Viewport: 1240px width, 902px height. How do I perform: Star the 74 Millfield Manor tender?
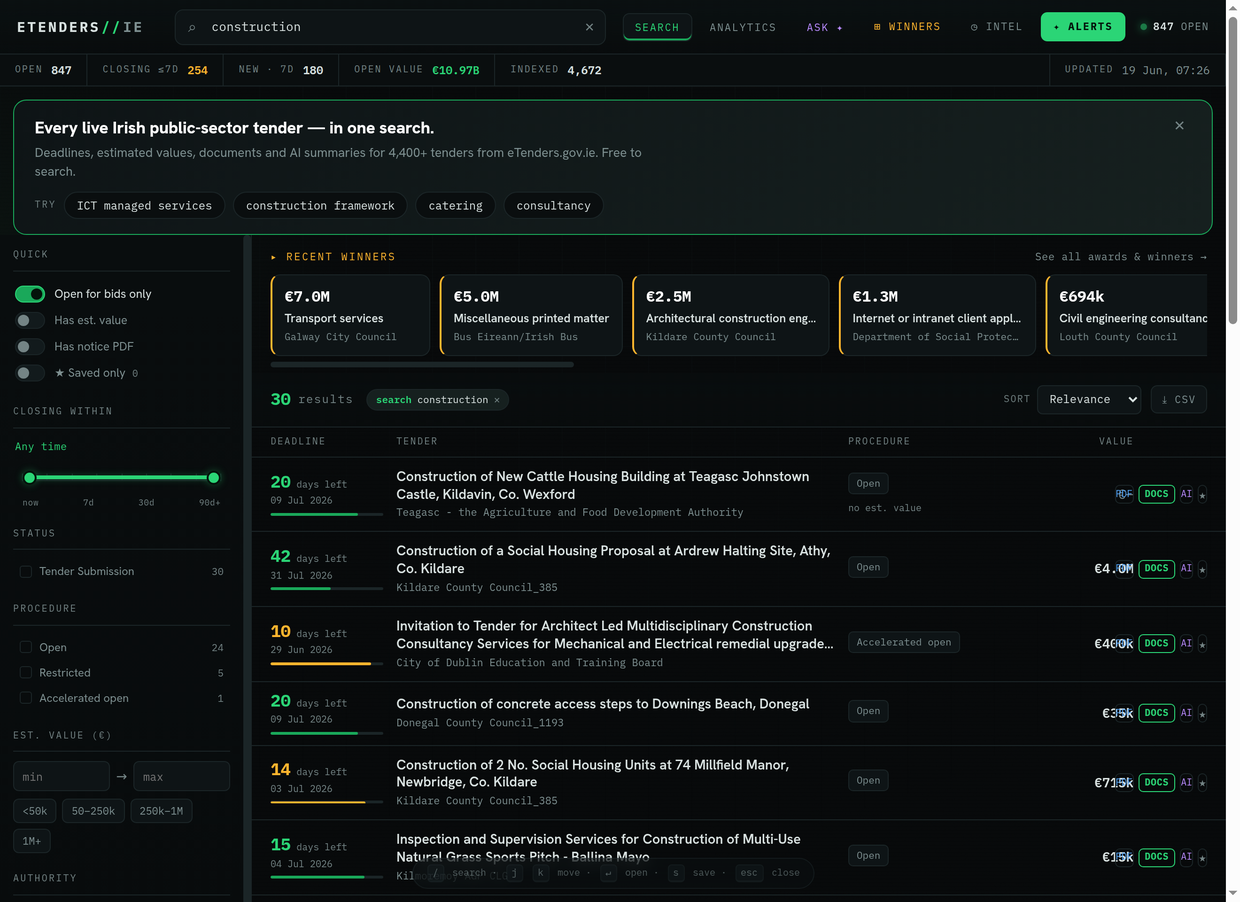coord(1202,783)
